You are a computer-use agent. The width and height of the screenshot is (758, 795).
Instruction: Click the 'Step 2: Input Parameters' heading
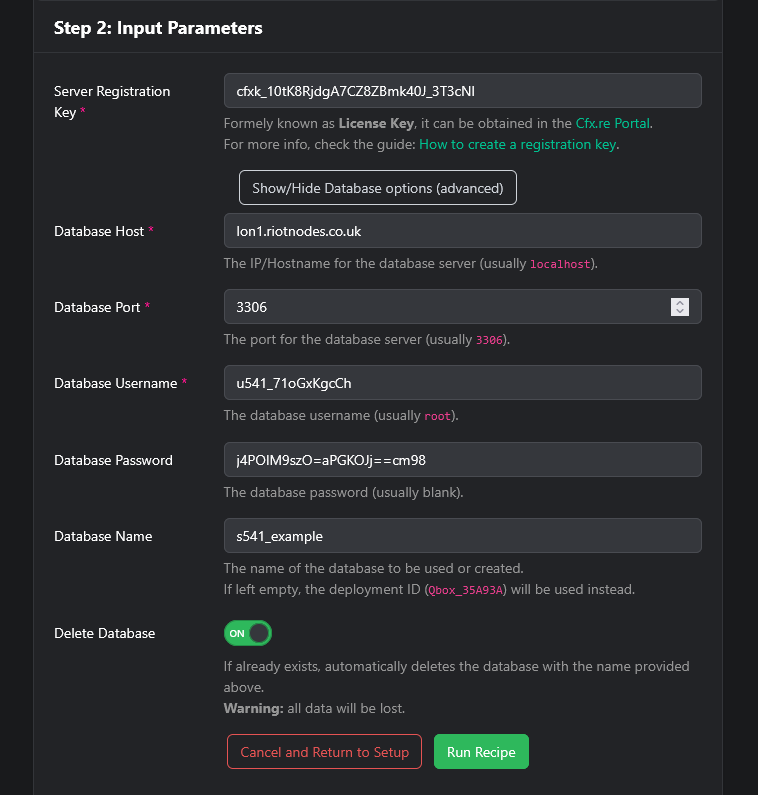tap(158, 28)
